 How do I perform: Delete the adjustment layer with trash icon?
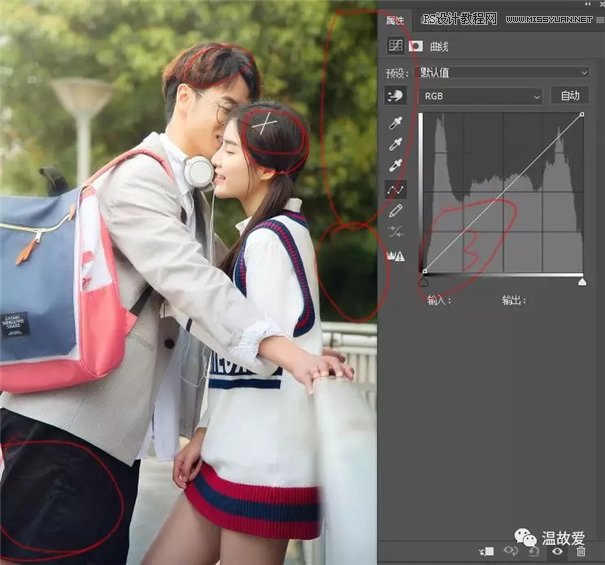(x=581, y=551)
